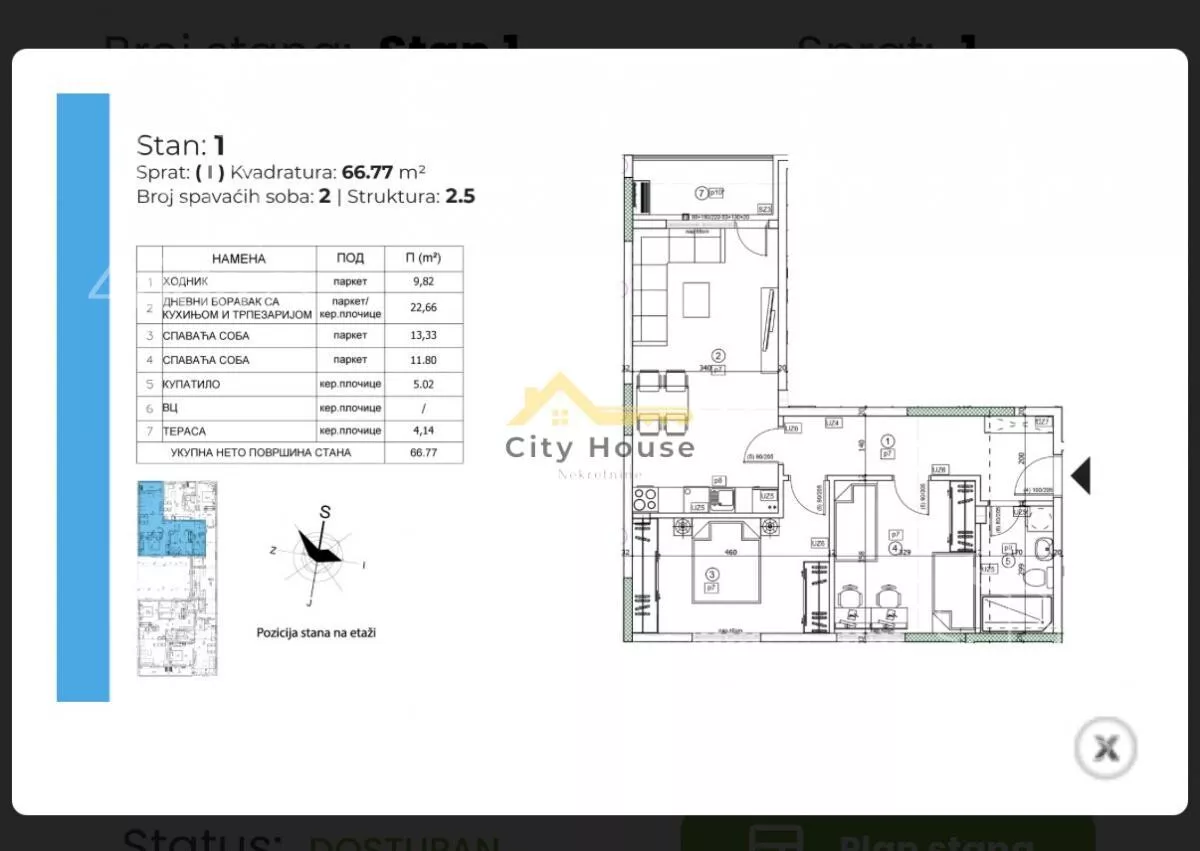The image size is (1200, 851).
Task: Select room marker 1 in the hallway
Action: [886, 441]
